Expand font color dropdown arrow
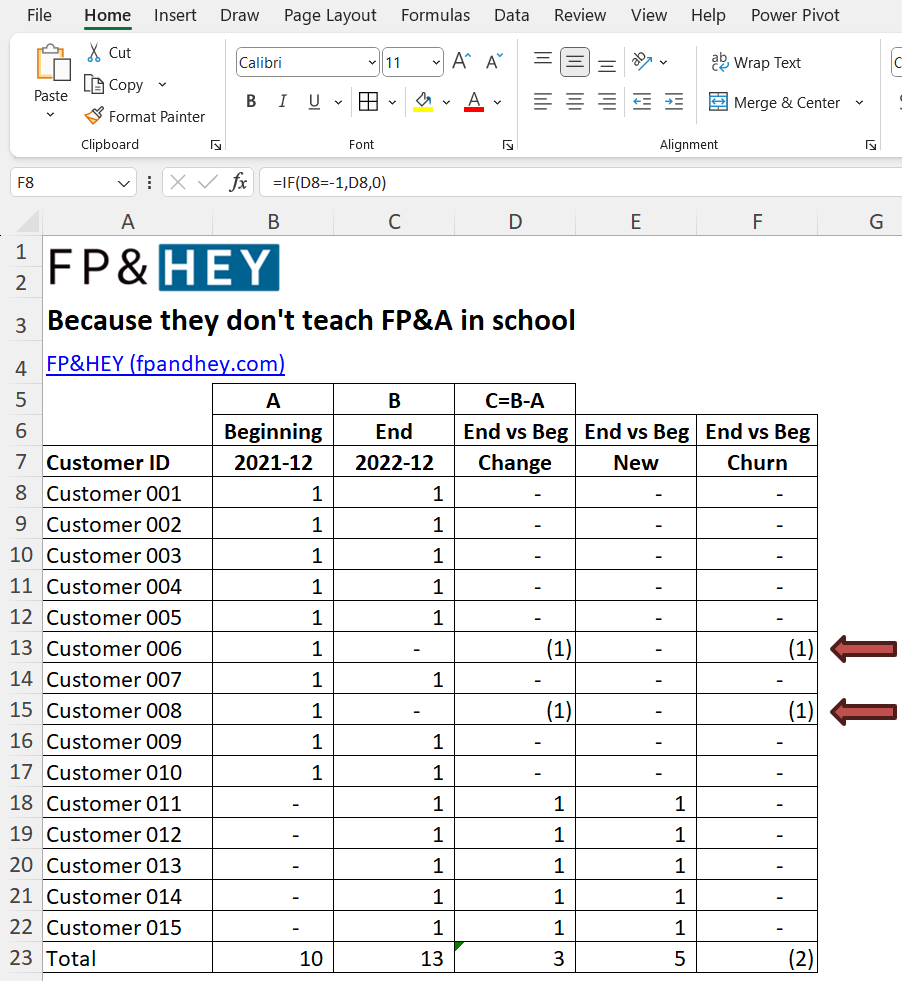 coord(498,102)
